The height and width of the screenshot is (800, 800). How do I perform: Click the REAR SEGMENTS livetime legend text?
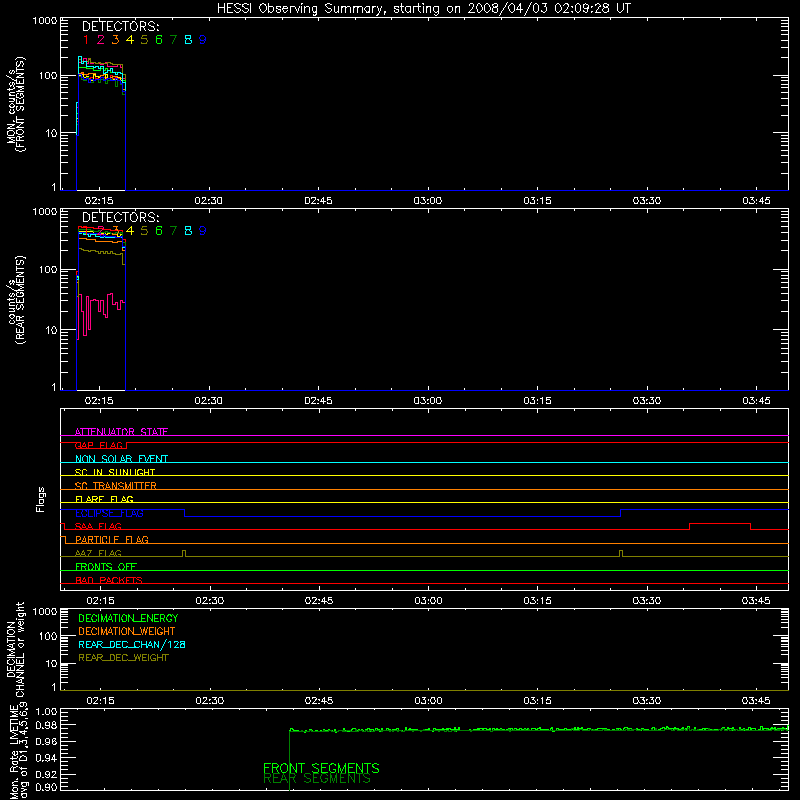pyautogui.click(x=317, y=779)
